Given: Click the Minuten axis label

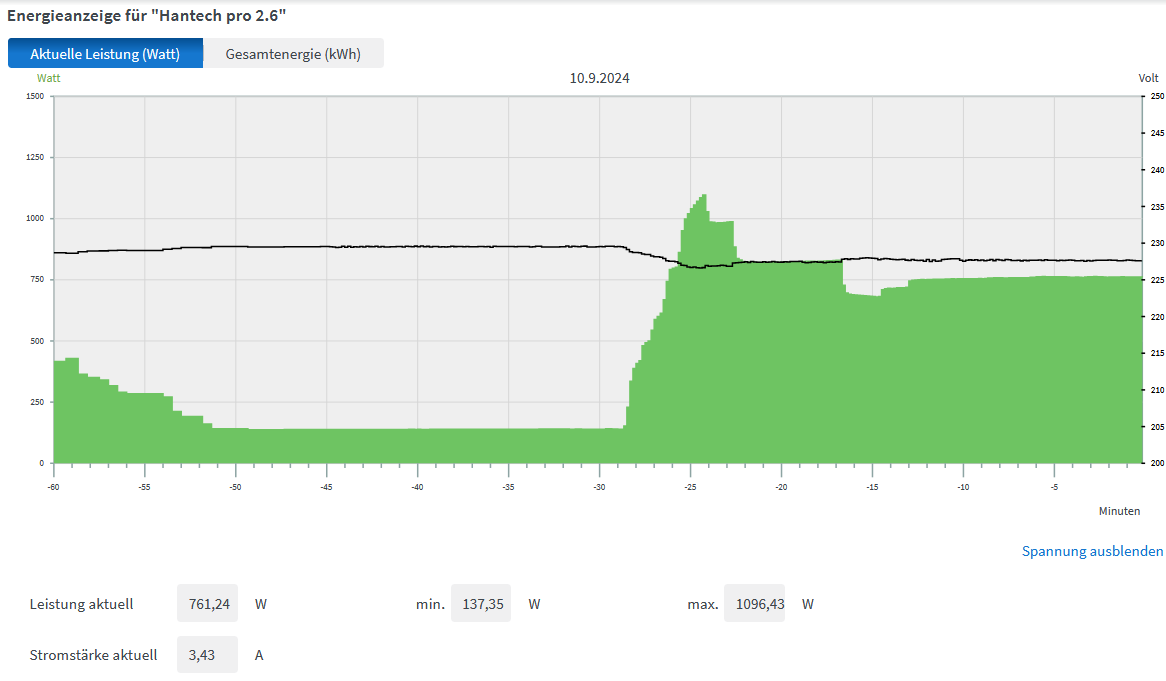Looking at the screenshot, I should [1119, 511].
